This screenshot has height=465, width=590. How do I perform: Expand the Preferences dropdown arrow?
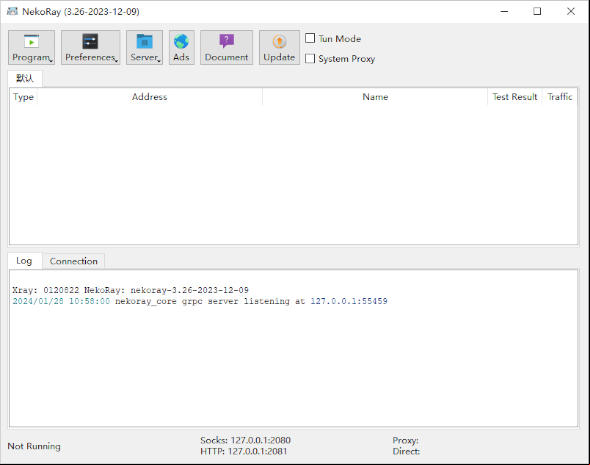(116, 60)
